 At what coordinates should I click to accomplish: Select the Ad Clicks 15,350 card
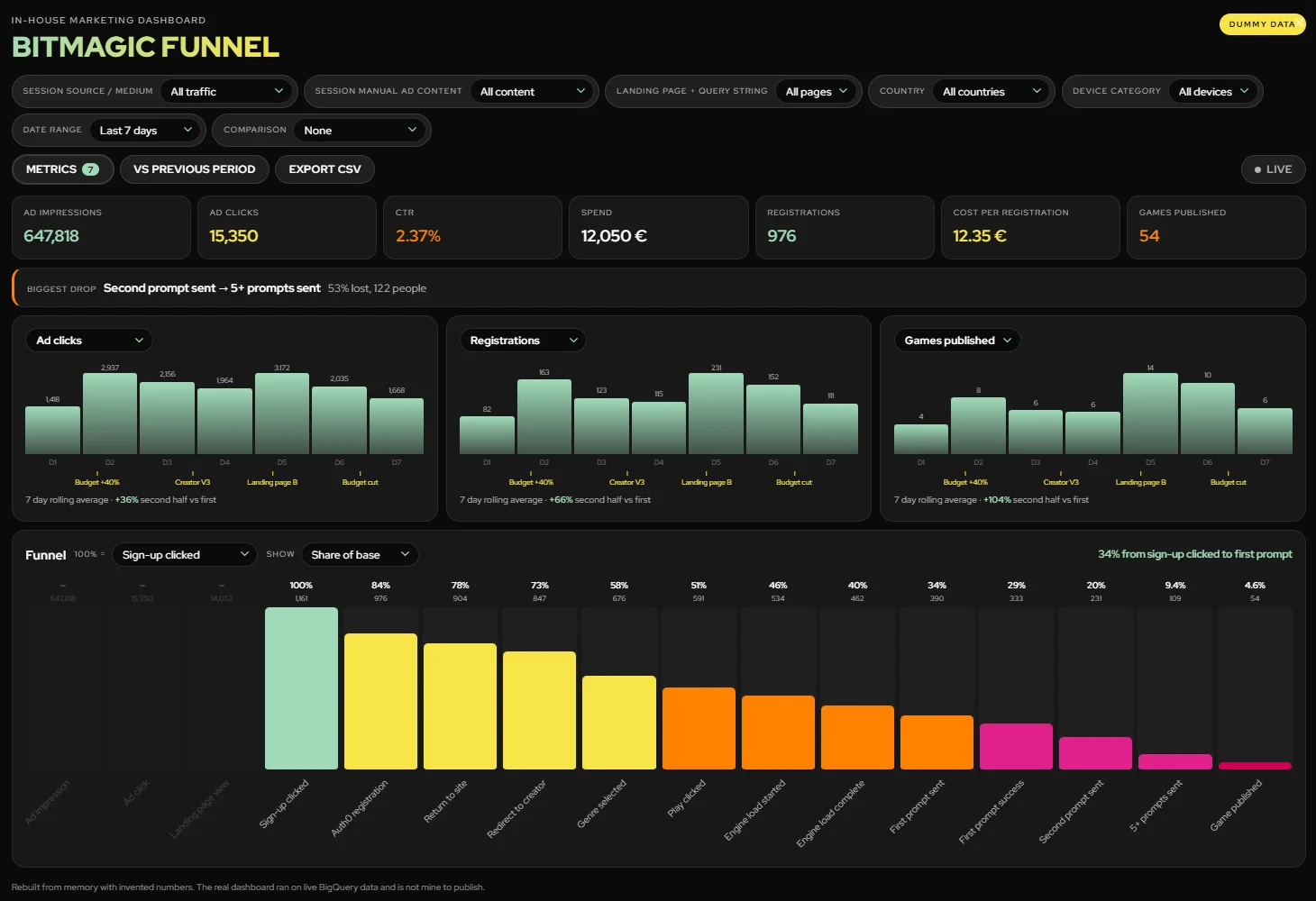(287, 227)
